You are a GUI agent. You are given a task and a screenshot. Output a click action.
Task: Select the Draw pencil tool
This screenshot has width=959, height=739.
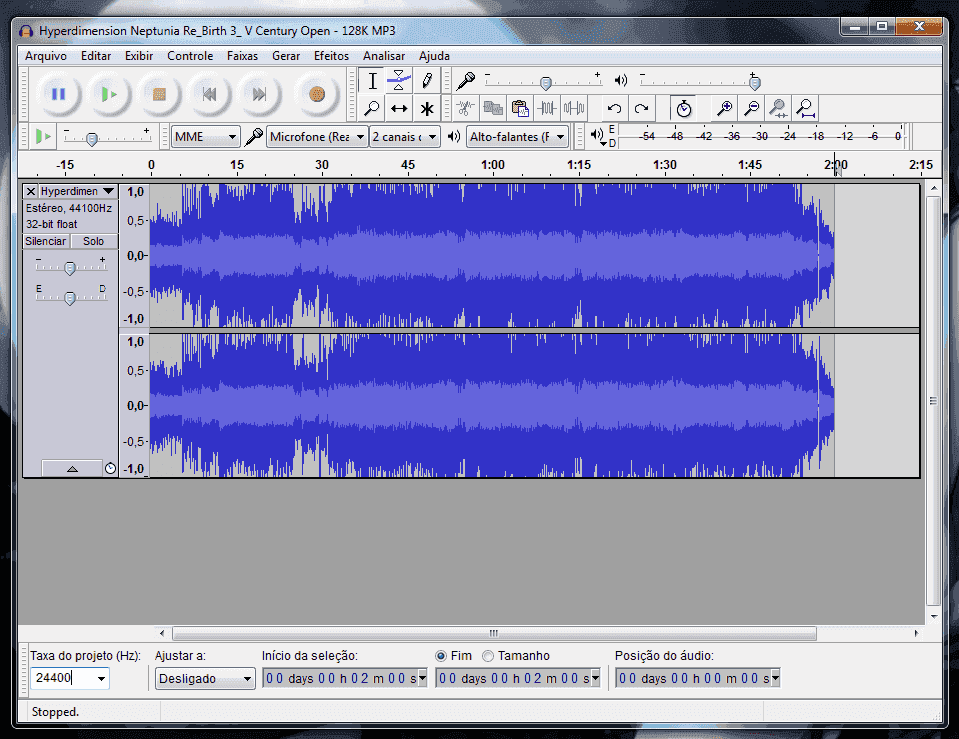427,81
